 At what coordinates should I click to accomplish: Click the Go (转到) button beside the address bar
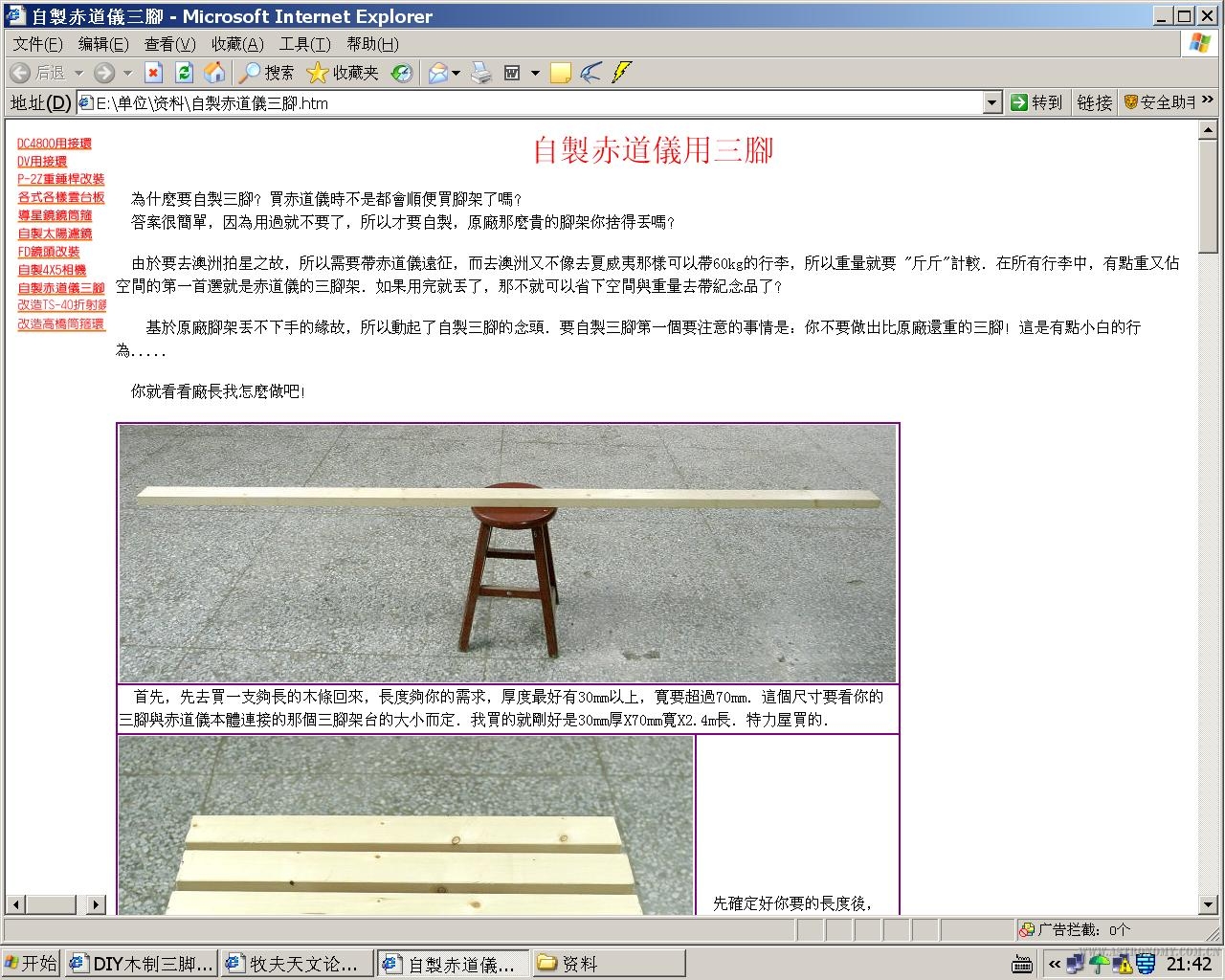(1036, 102)
